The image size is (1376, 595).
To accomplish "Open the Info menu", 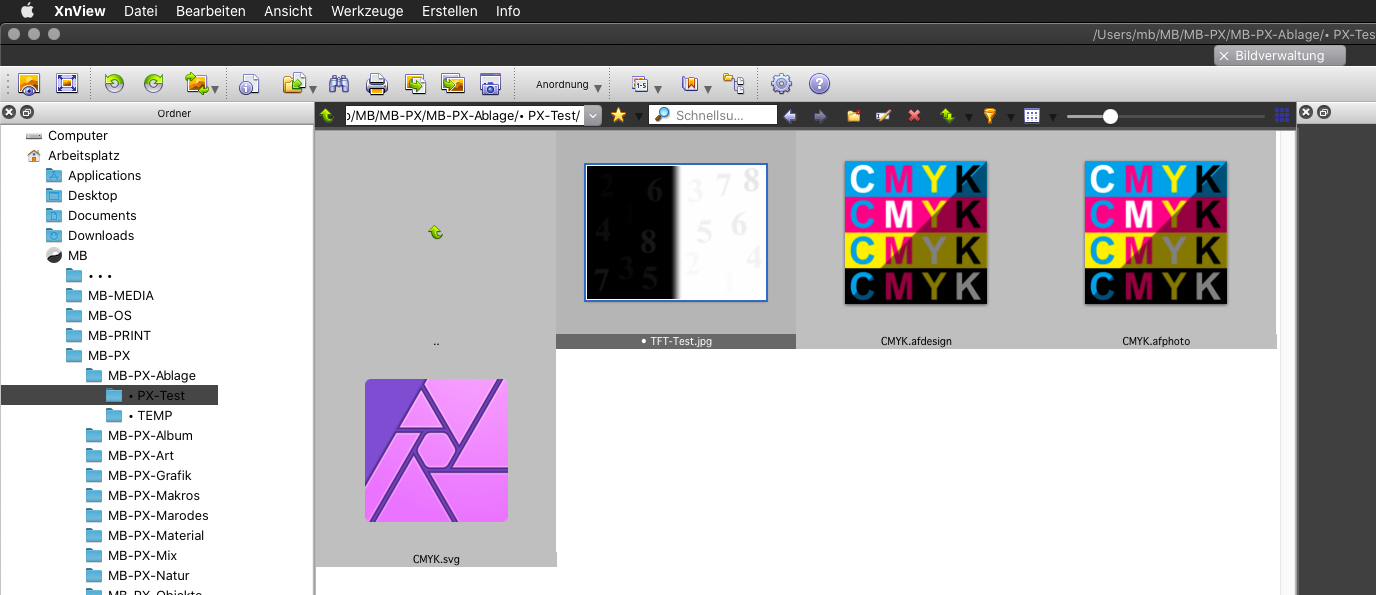I will click(x=508, y=11).
